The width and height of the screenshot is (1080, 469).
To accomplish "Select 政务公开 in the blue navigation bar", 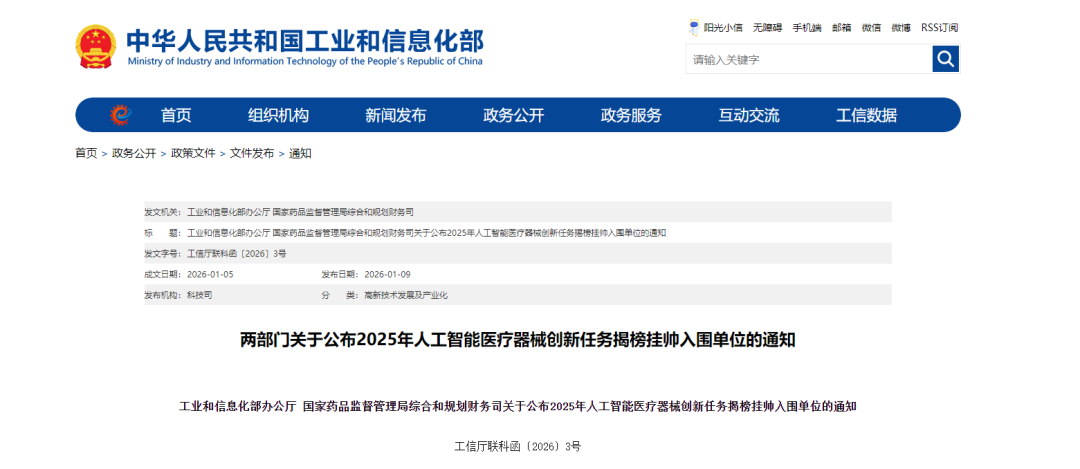I will click(513, 115).
